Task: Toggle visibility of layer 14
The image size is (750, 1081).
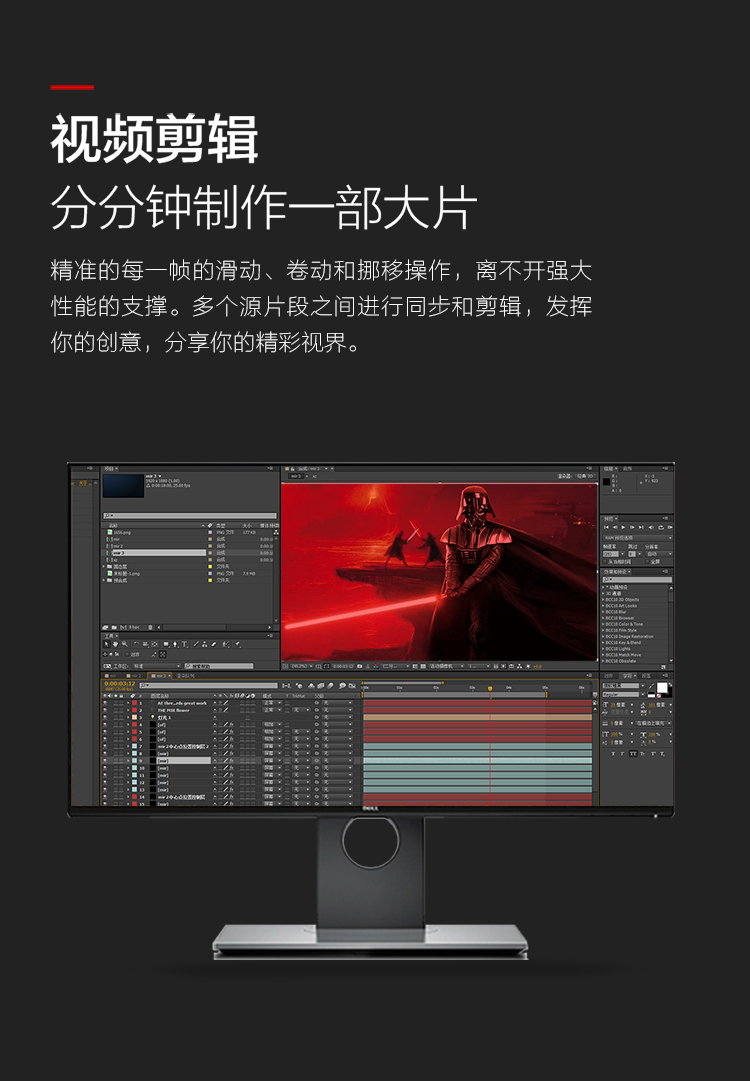Action: coord(105,796)
